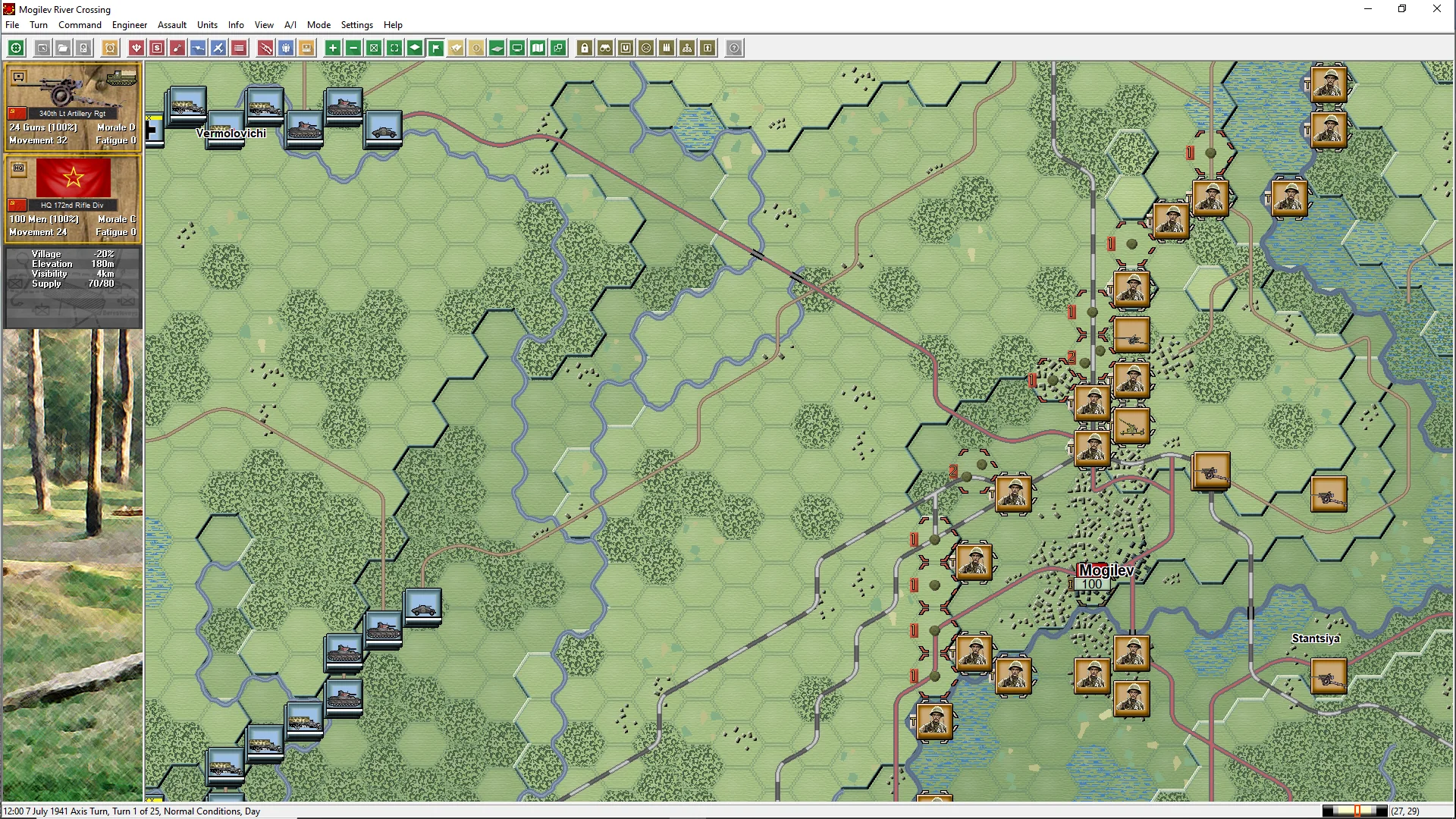Toggle the green flag objectives button
This screenshot has width=1456, height=819.
(x=436, y=49)
